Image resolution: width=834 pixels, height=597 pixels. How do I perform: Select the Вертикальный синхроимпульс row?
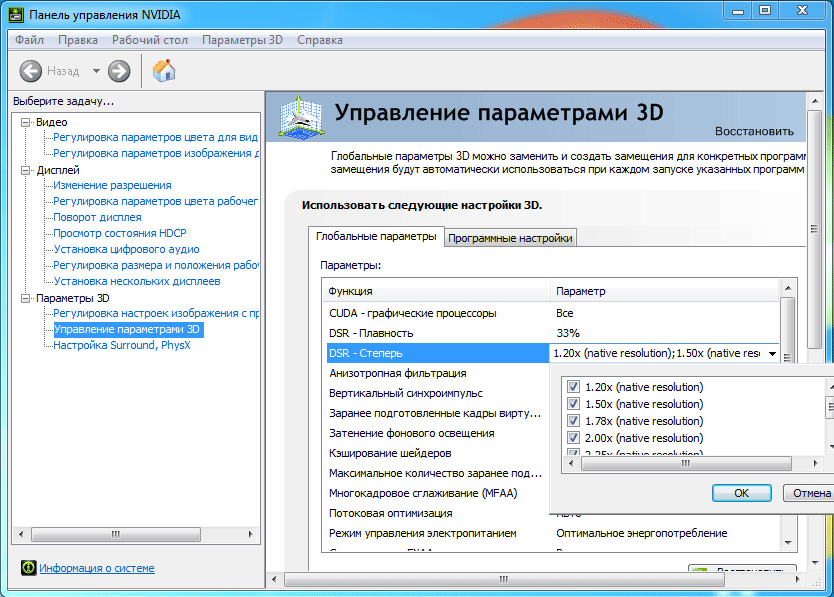[437, 393]
